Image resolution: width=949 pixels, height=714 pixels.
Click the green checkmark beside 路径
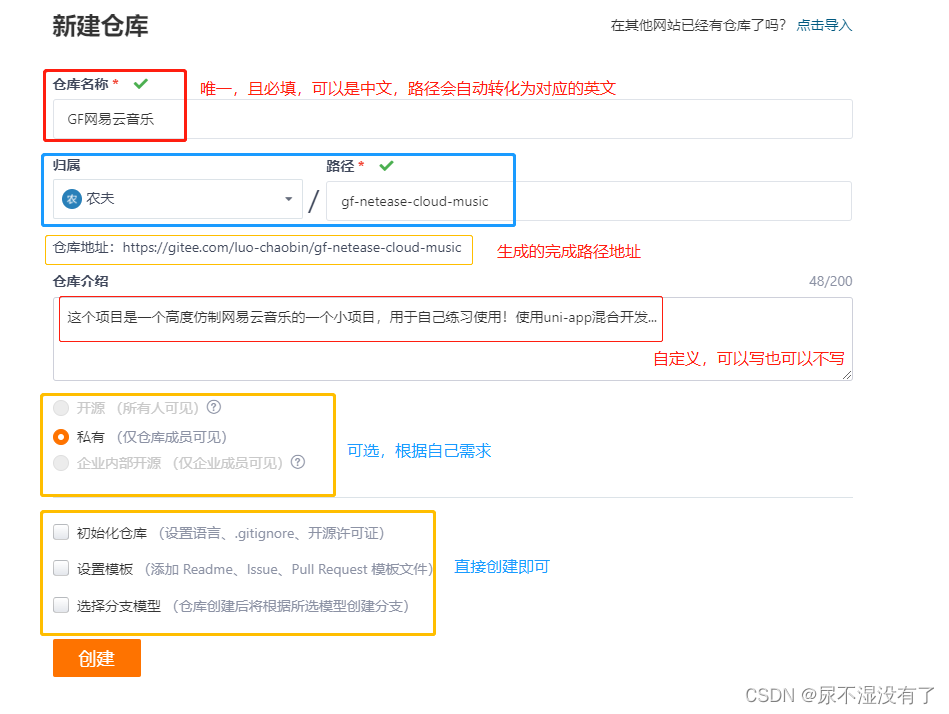[387, 165]
